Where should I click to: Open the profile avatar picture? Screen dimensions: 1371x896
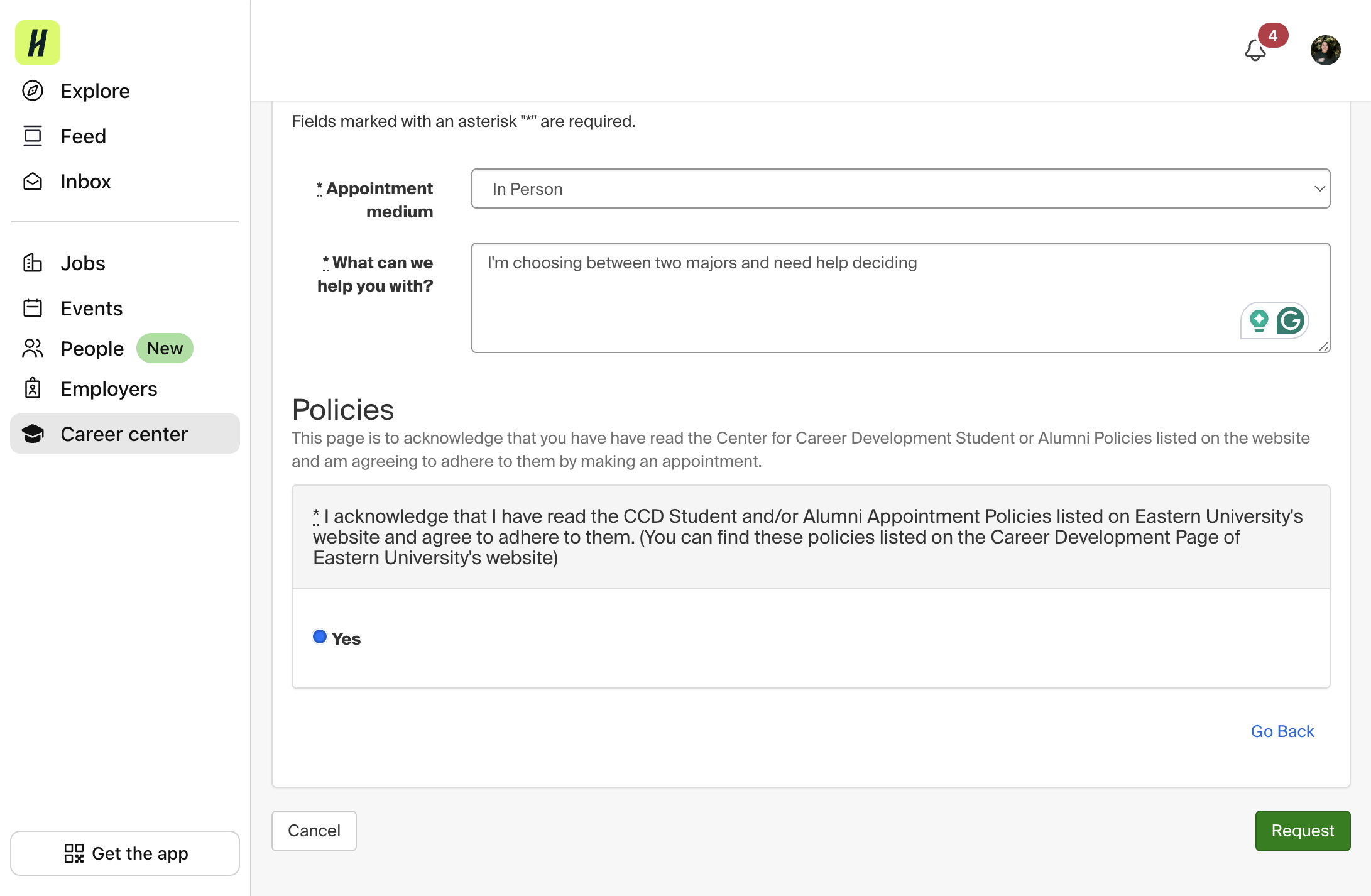pyautogui.click(x=1325, y=50)
